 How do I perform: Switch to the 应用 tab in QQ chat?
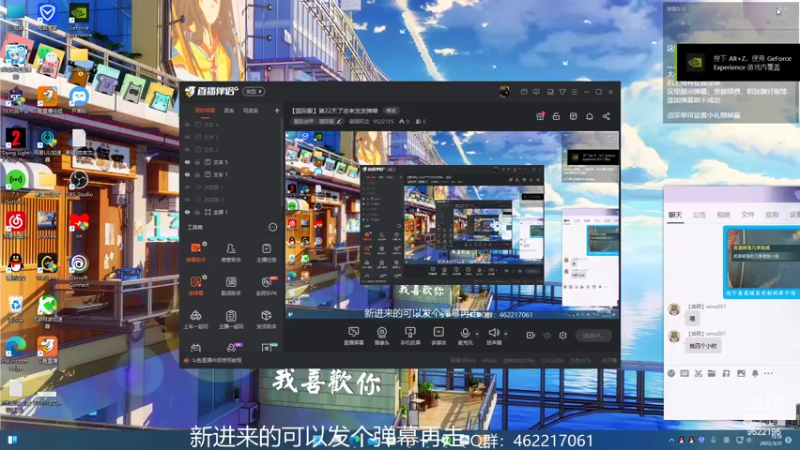coord(772,215)
